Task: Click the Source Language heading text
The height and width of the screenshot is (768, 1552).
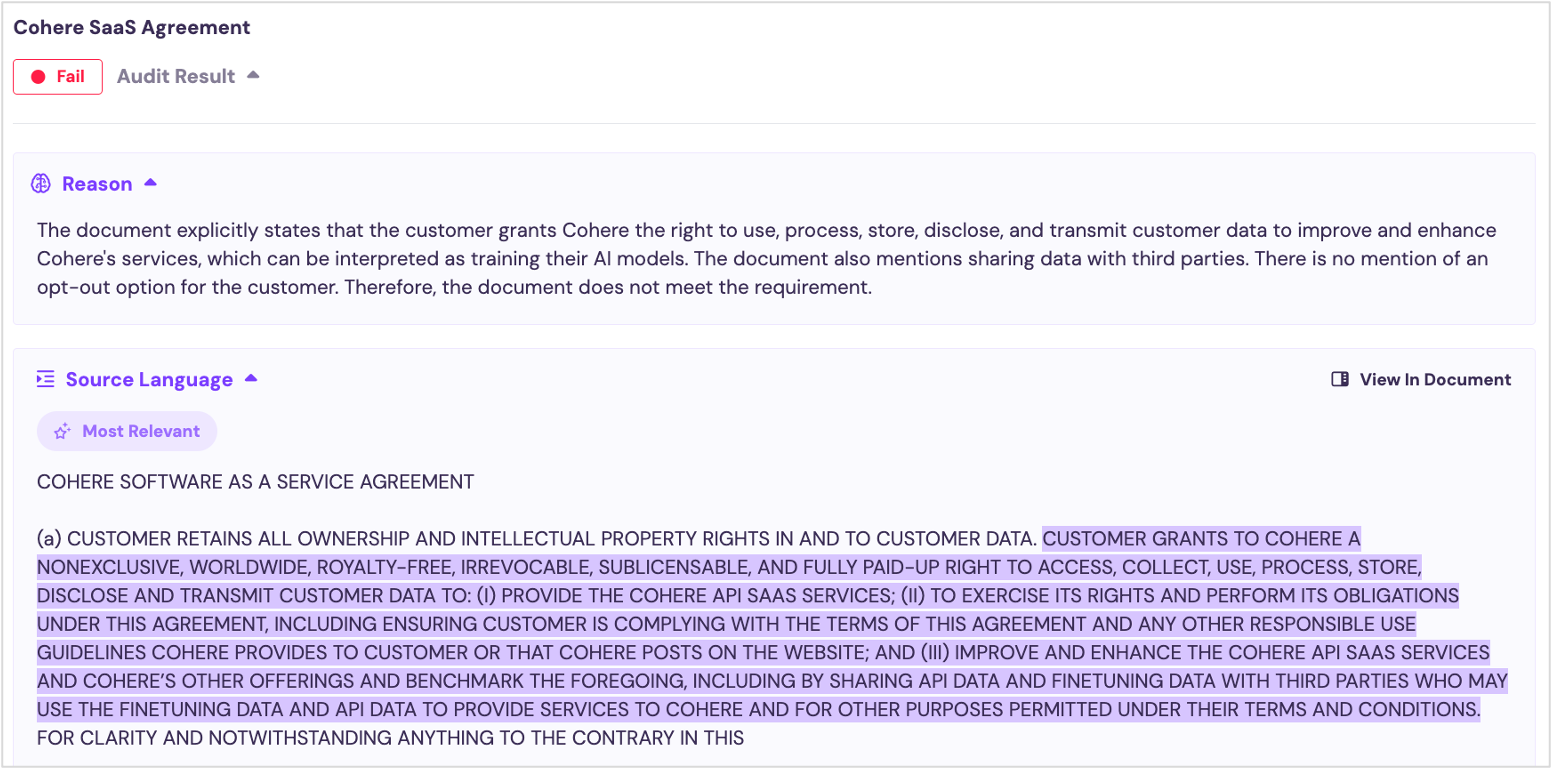Action: pyautogui.click(x=149, y=380)
